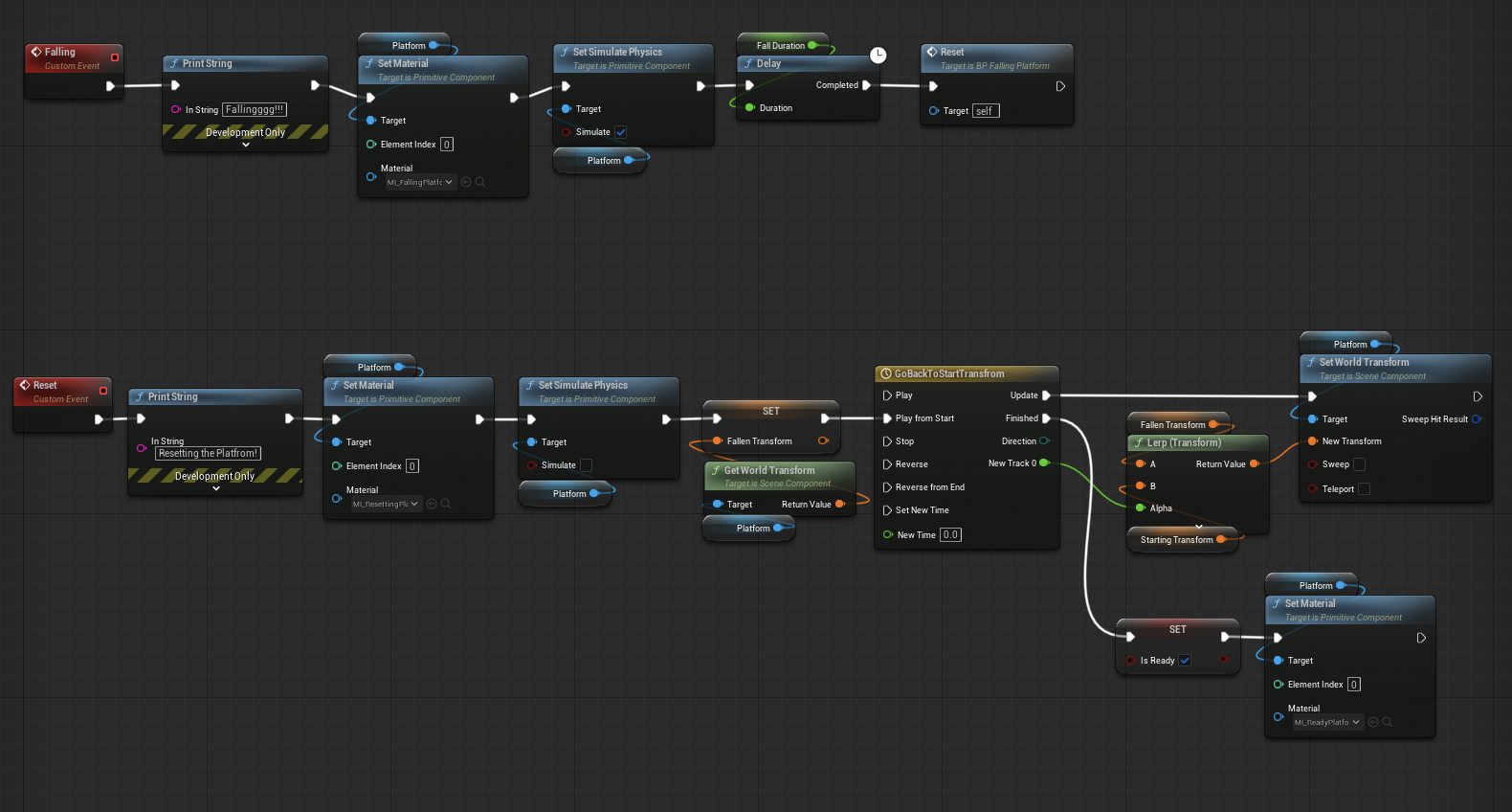Enable the Sweep checkbox on Set World Transform

(1359, 464)
